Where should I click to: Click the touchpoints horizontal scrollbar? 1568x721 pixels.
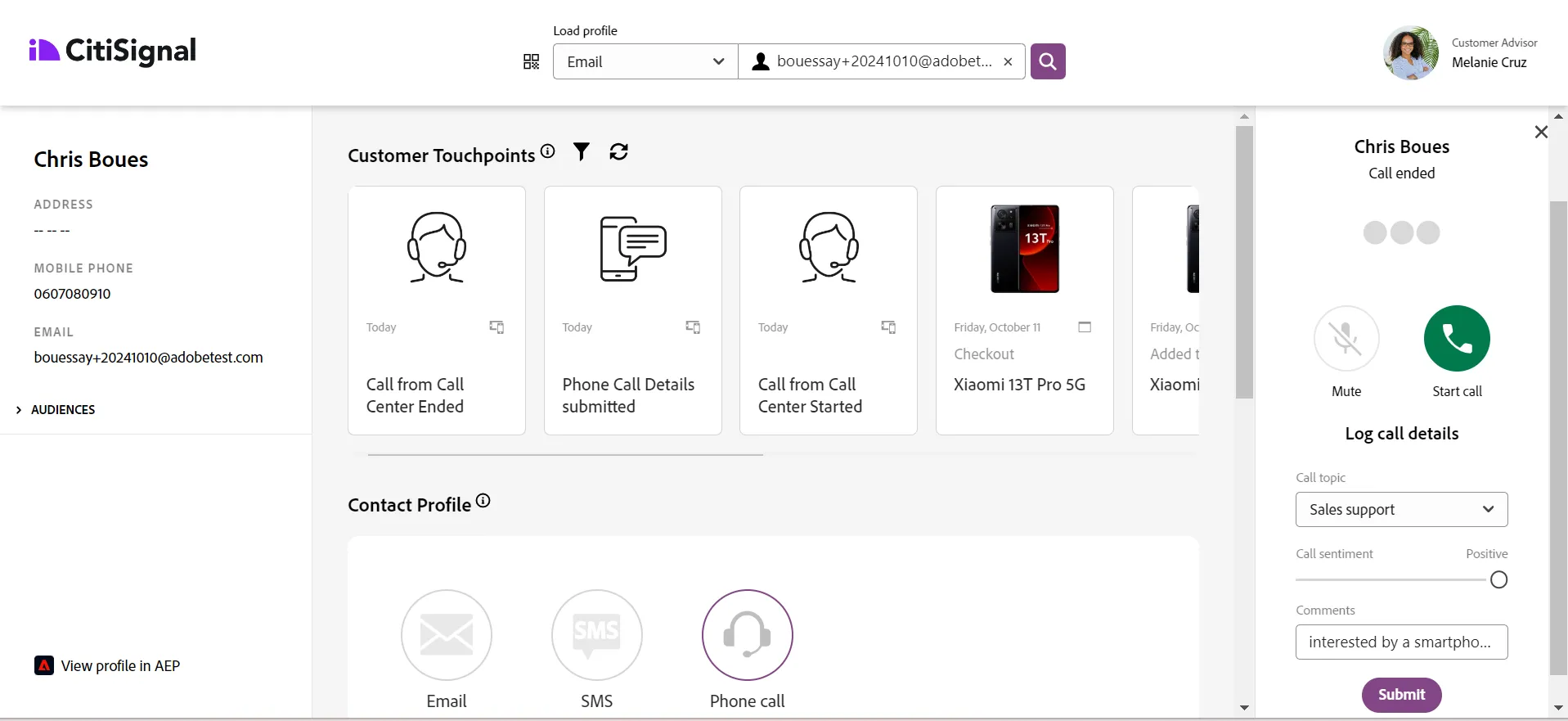[565, 454]
